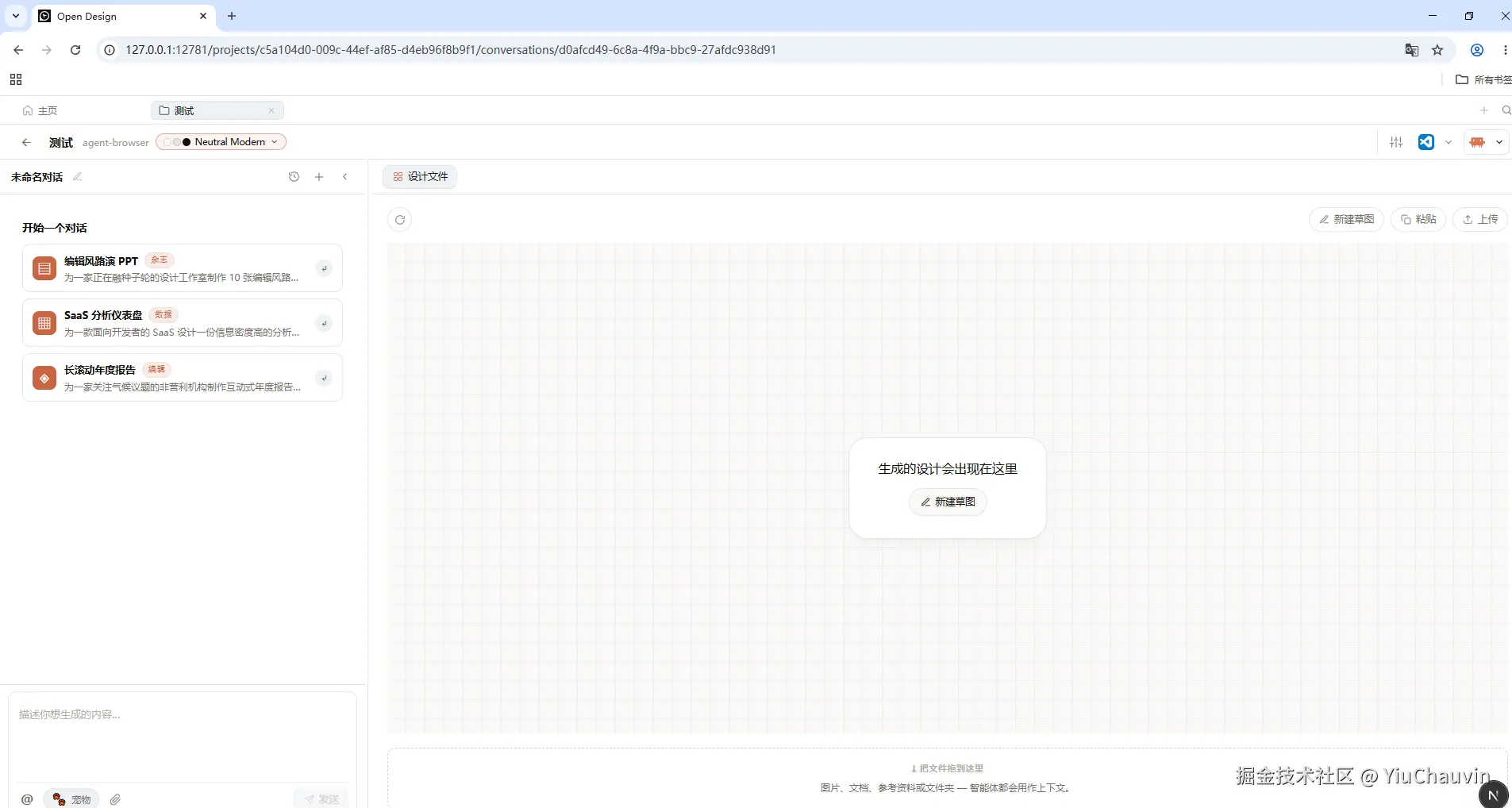Open the 主页 home tab
Viewport: 1512px width, 808px height.
click(40, 110)
